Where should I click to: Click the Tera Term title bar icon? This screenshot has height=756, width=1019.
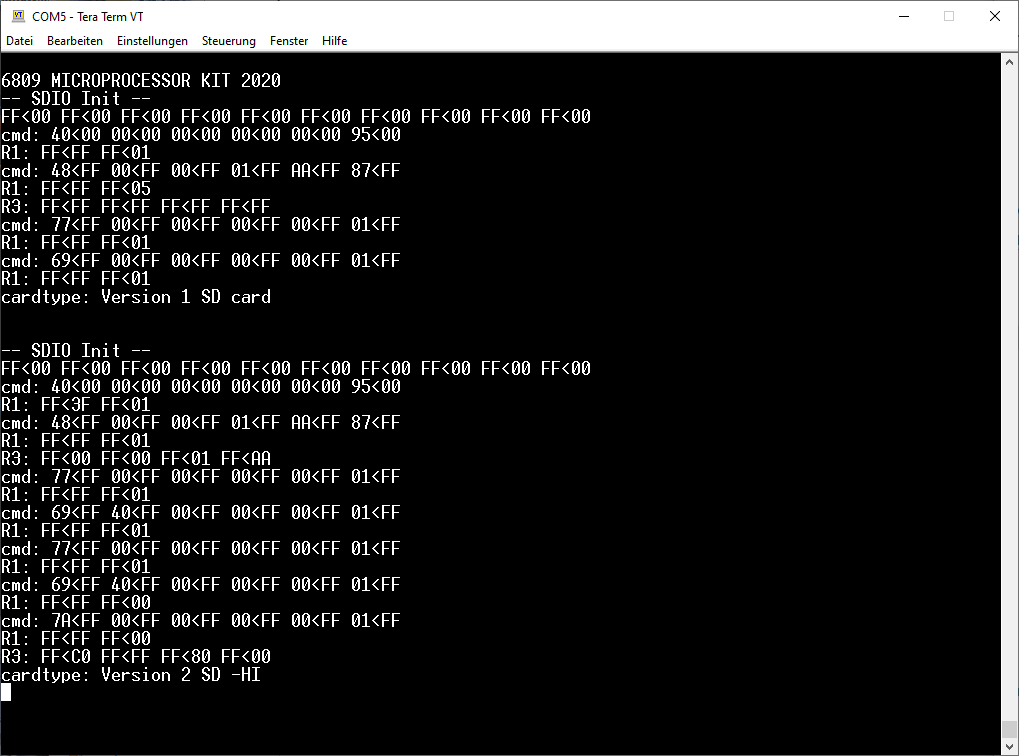[x=18, y=16]
